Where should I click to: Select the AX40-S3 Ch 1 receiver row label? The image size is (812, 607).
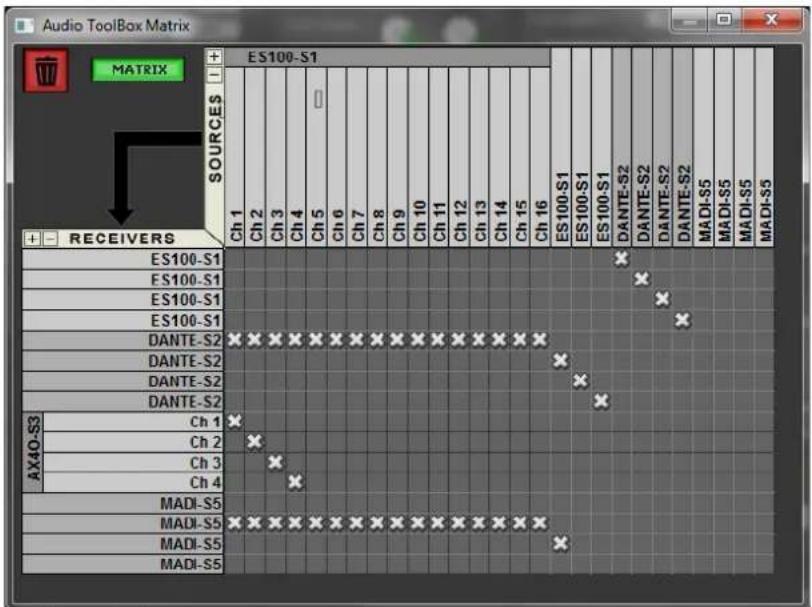[x=134, y=422]
